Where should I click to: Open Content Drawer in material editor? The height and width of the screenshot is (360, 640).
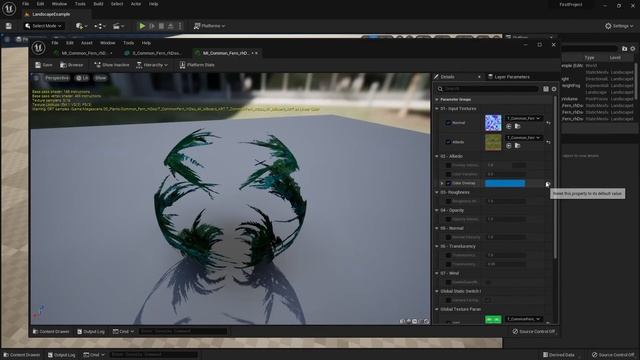(51, 331)
